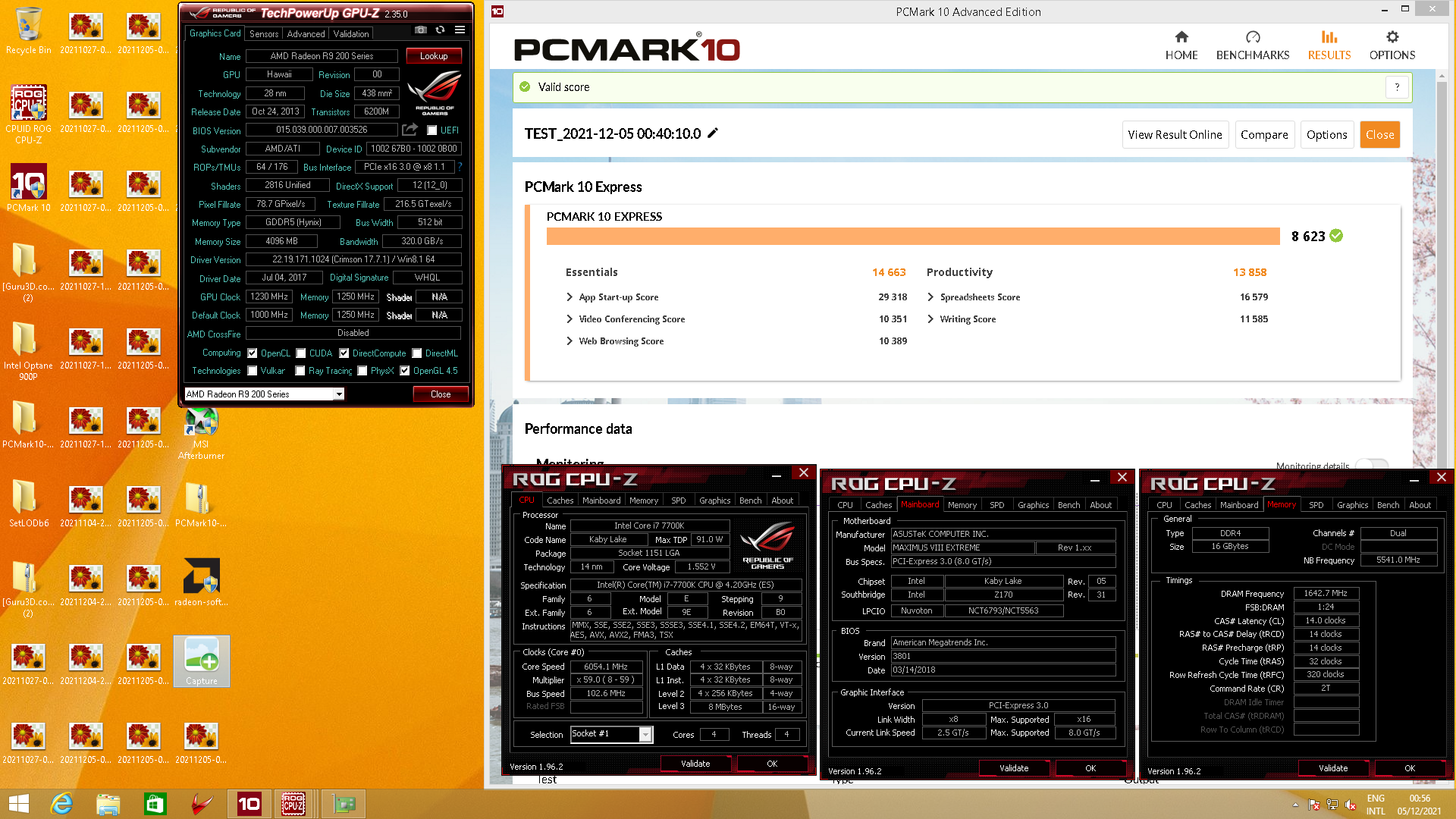Click OK in the Memory CPU-Z window
Image resolution: width=1456 pixels, height=819 pixels.
point(1410,768)
